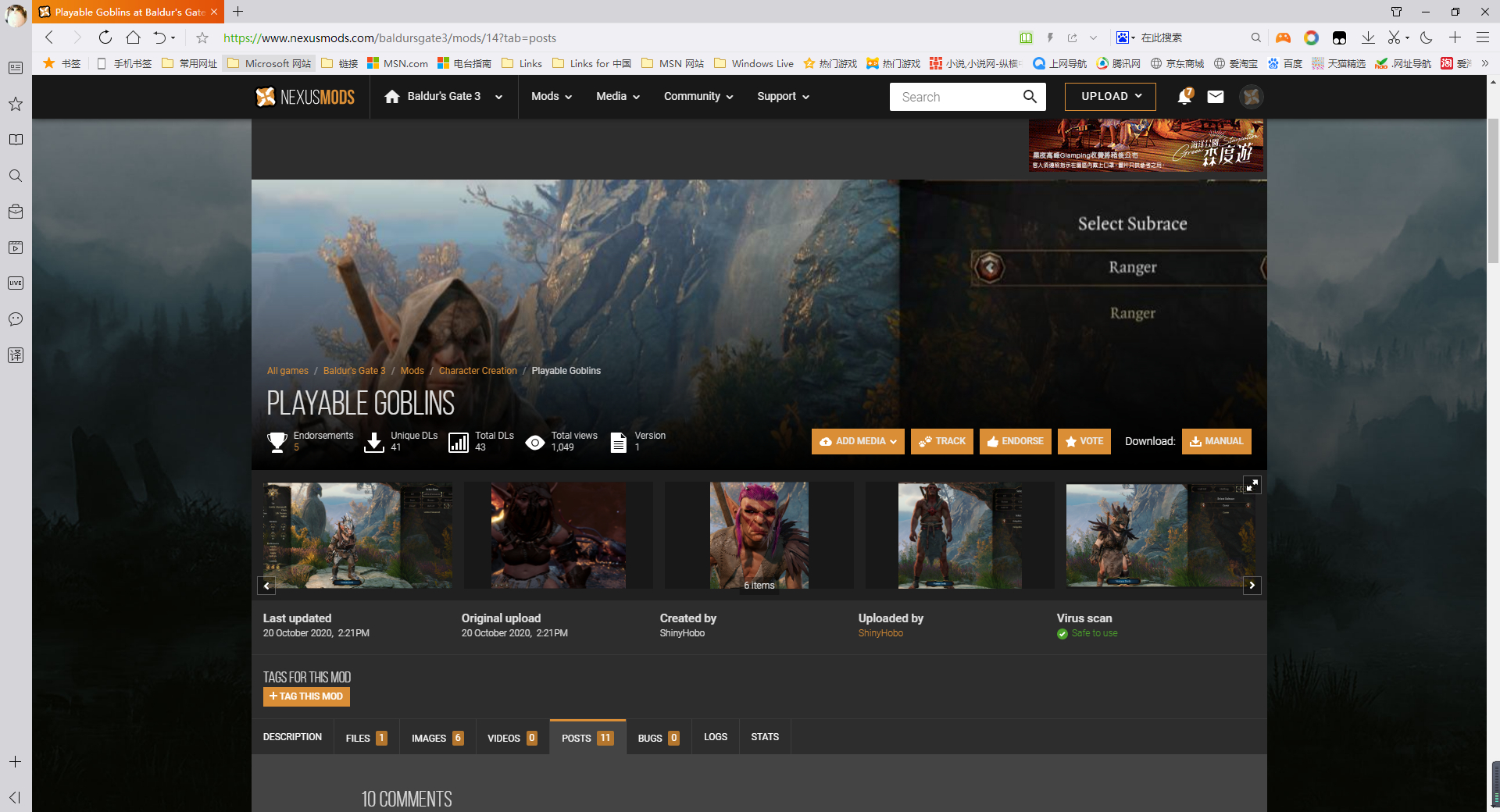Collapse the browser sidebar

(x=16, y=797)
